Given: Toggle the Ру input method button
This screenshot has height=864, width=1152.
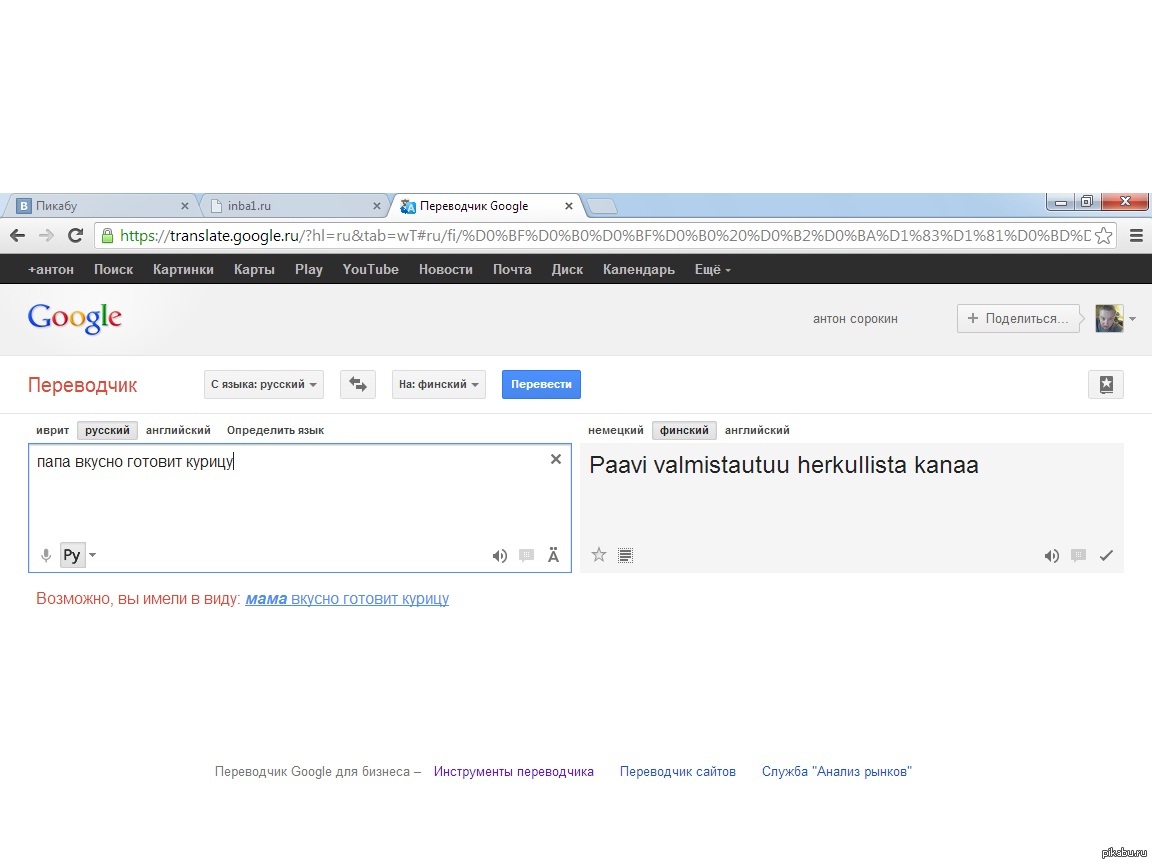Looking at the screenshot, I should tap(72, 555).
